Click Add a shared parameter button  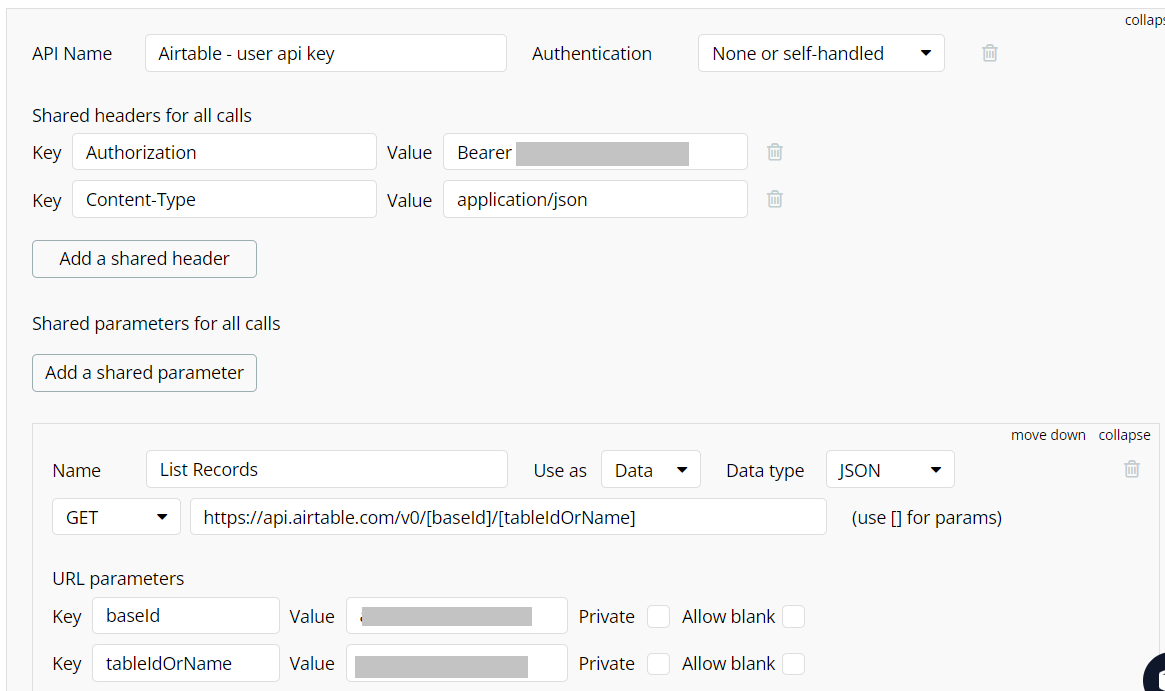tap(144, 372)
